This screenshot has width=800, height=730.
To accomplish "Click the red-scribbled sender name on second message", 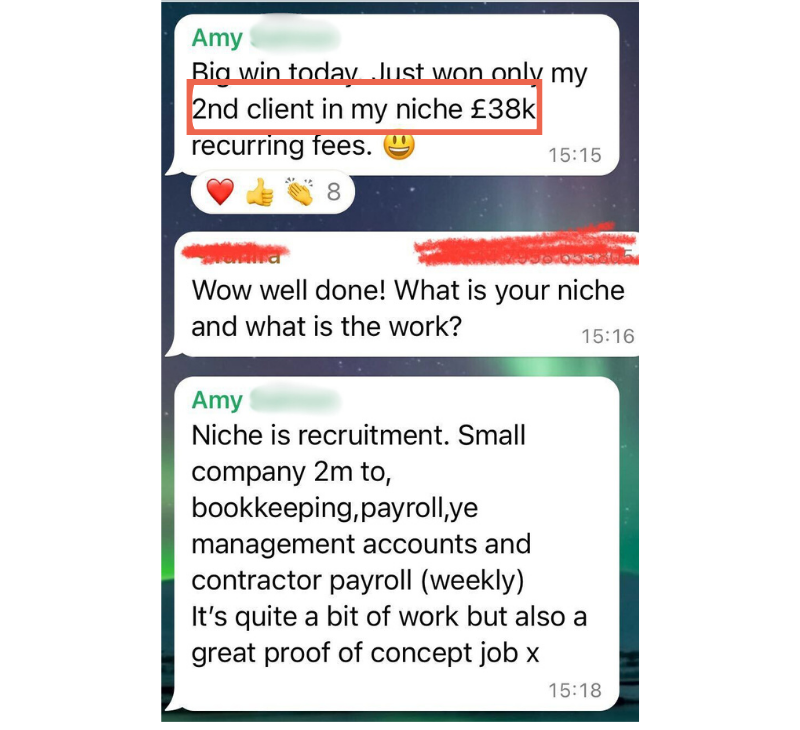I will [x=236, y=254].
